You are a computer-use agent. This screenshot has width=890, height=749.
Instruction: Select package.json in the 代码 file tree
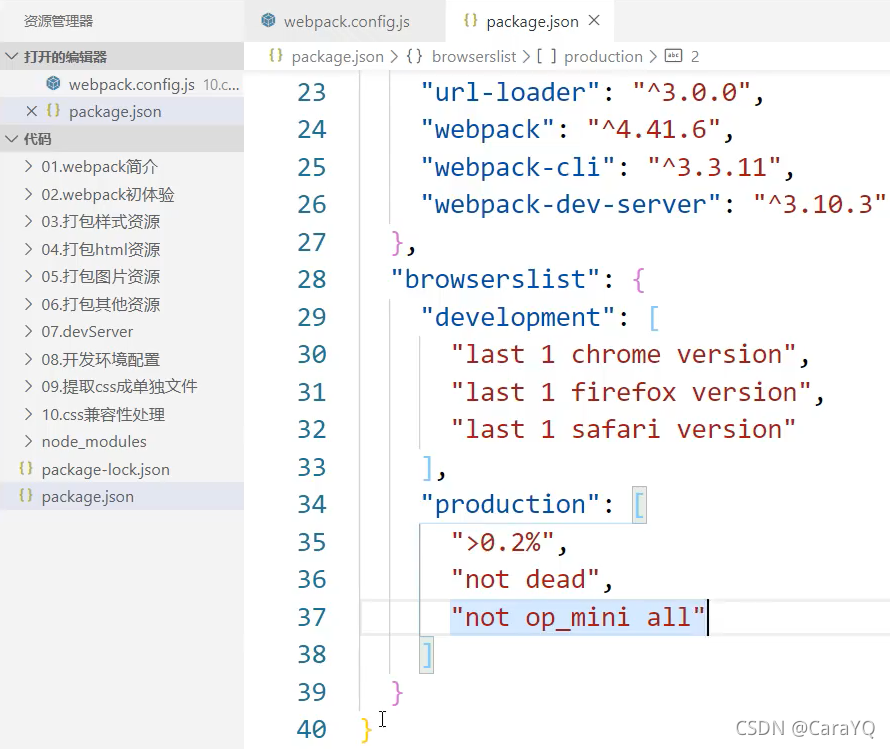click(x=122, y=497)
